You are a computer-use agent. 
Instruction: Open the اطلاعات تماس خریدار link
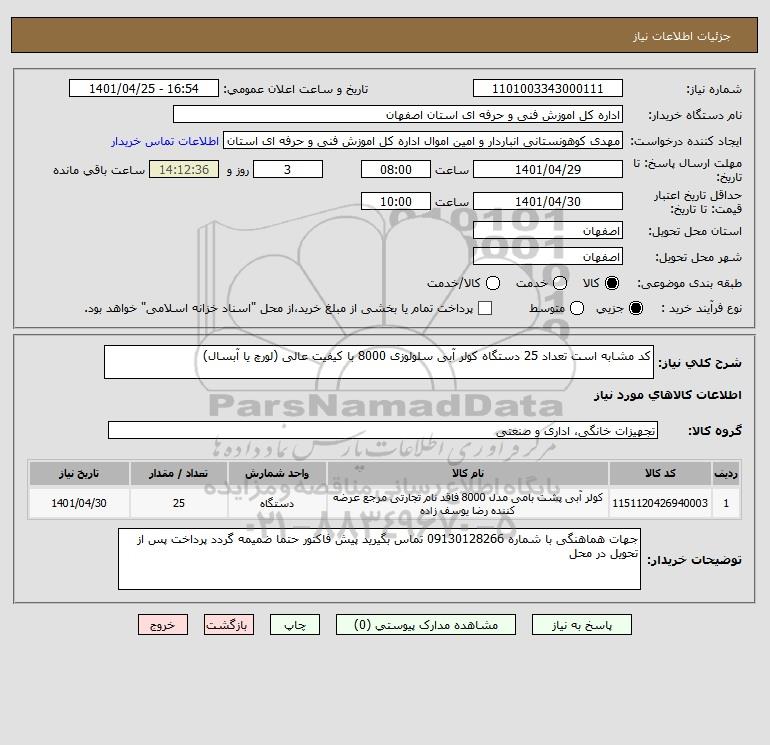pyautogui.click(x=165, y=141)
